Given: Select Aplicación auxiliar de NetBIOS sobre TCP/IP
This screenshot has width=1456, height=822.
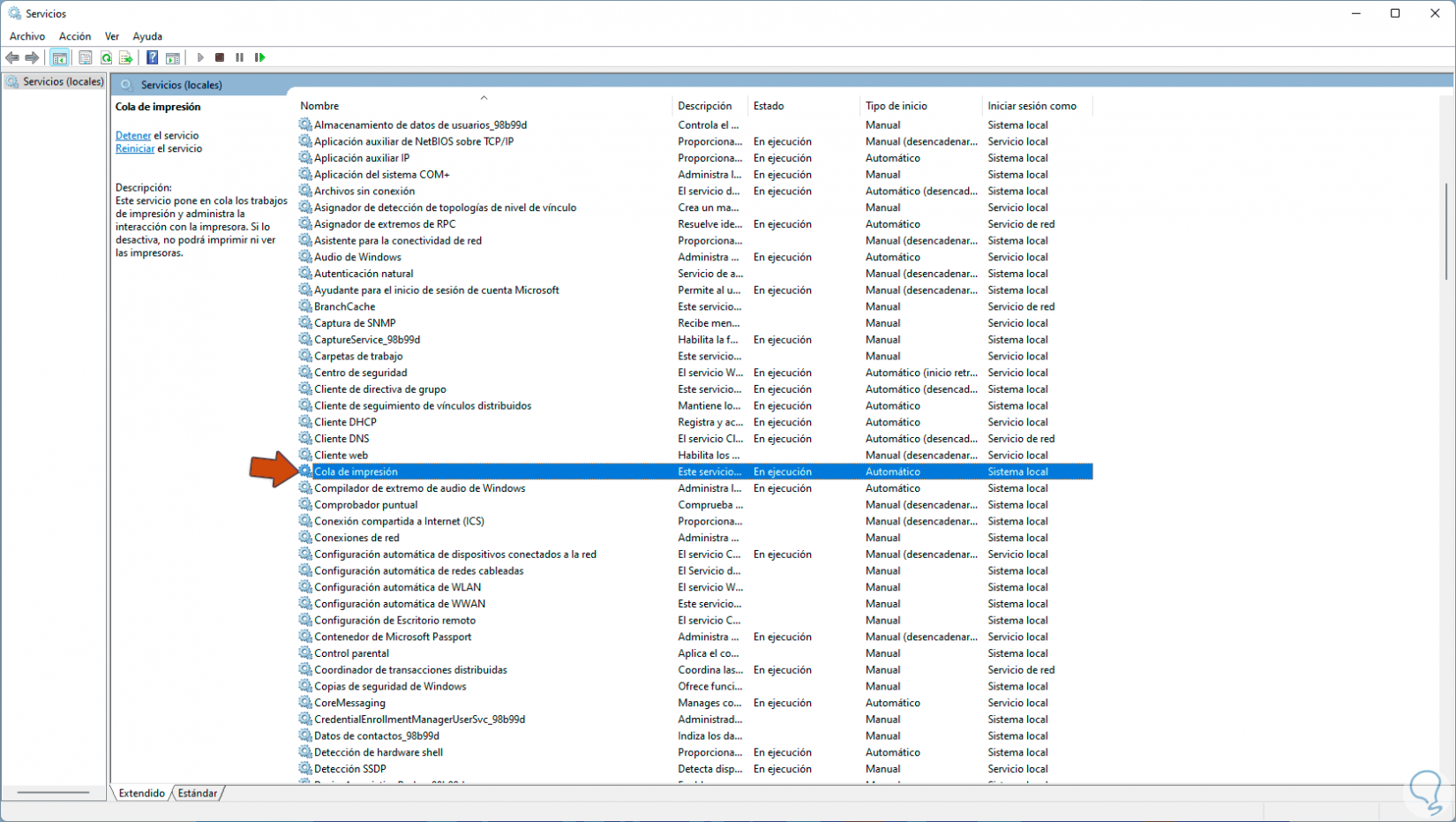Looking at the screenshot, I should (x=414, y=141).
